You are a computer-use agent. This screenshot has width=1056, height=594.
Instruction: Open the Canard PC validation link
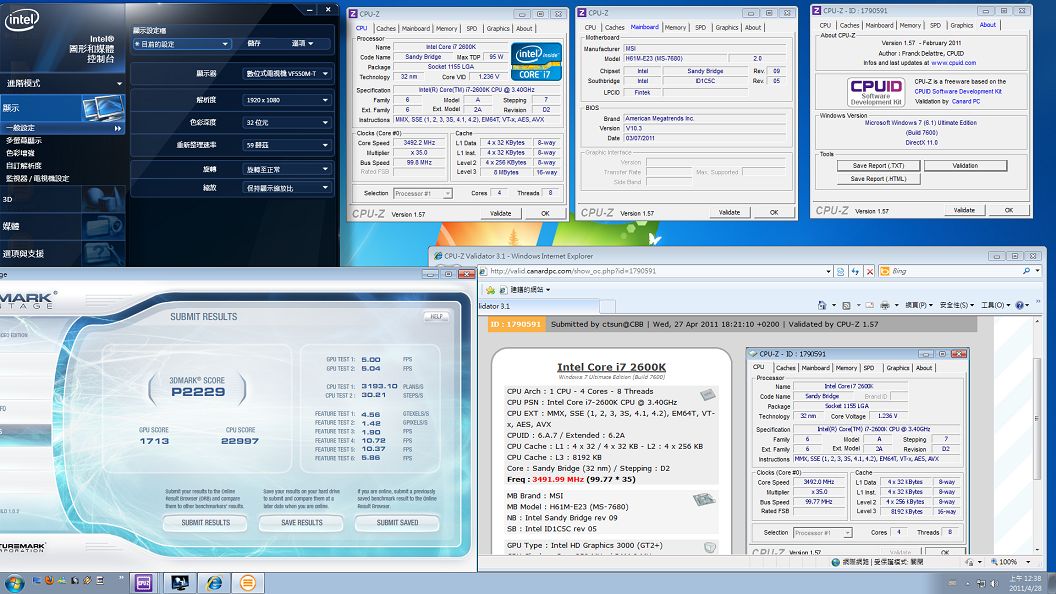(x=966, y=102)
